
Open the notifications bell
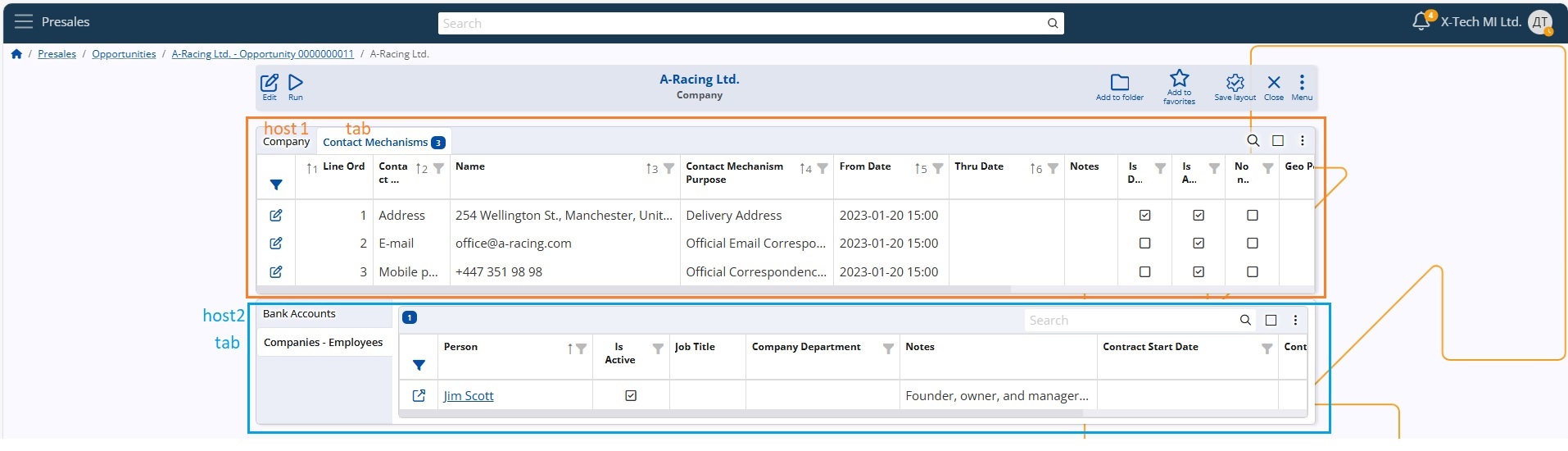point(1421,21)
